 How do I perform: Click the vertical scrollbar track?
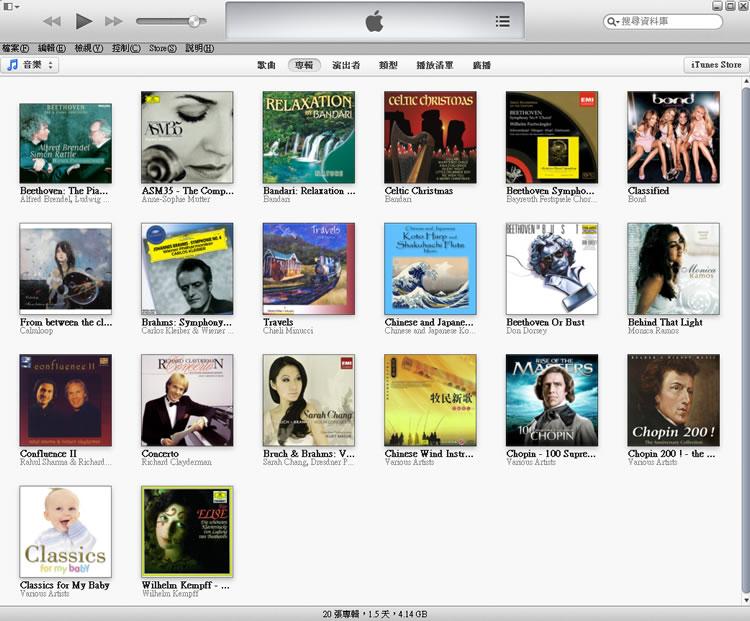point(746,340)
